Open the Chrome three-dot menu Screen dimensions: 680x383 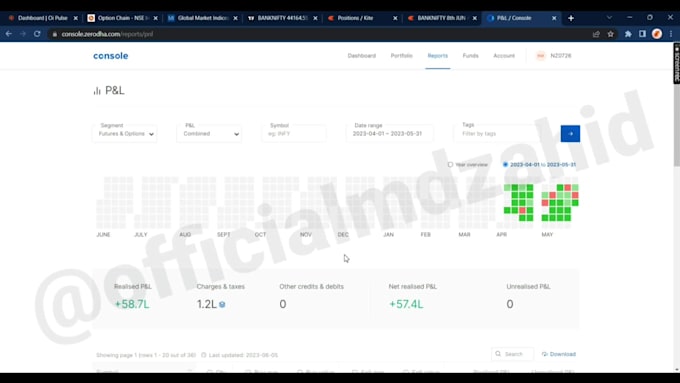[671, 34]
